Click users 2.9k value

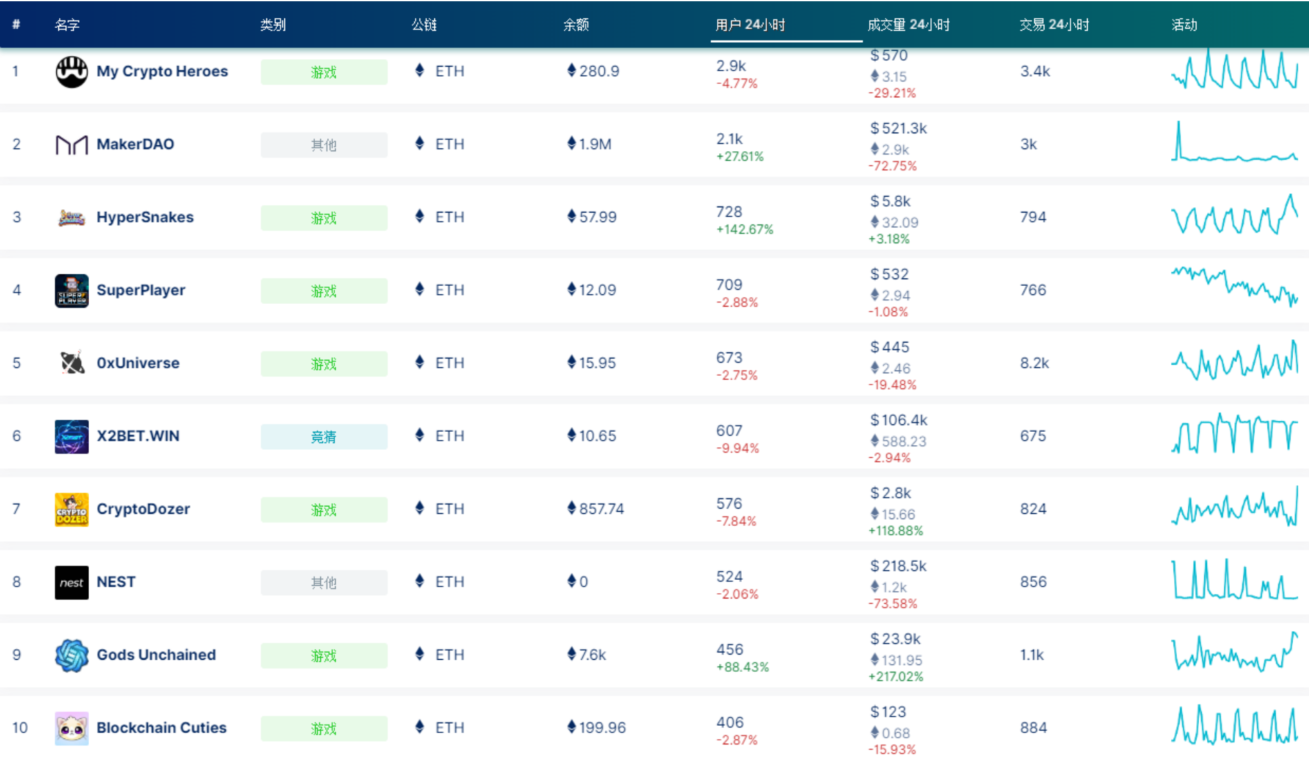pos(731,66)
